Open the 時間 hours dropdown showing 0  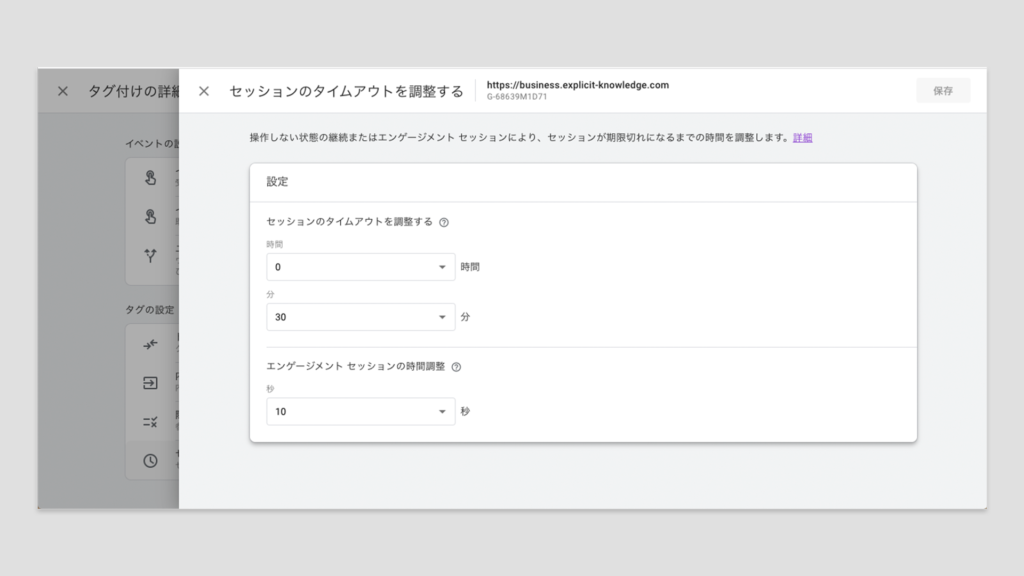pos(360,267)
